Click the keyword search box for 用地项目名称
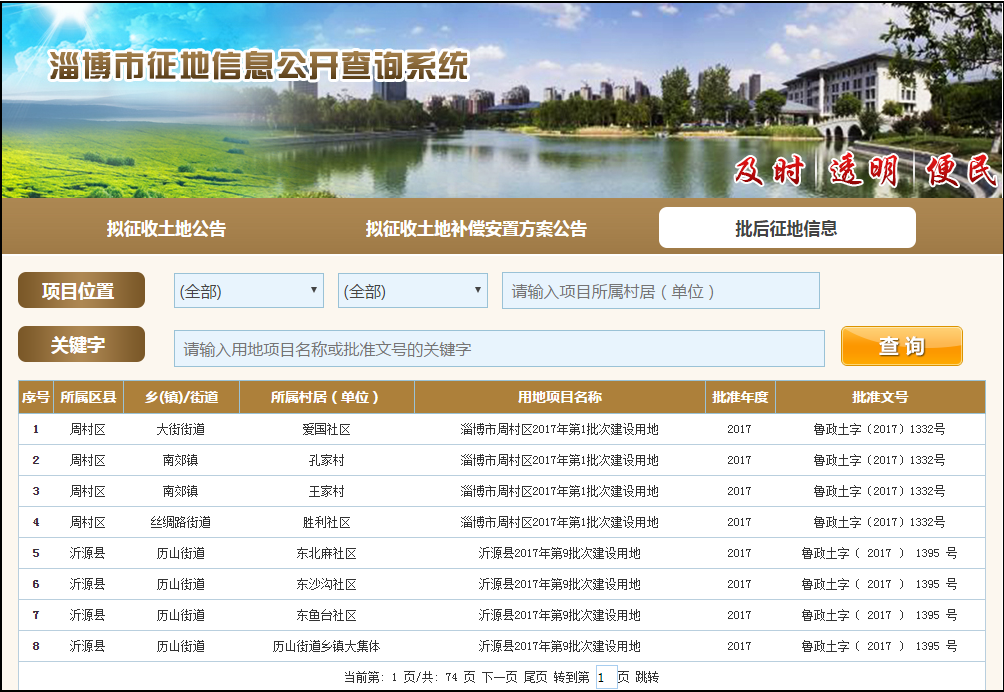This screenshot has height=692, width=1004. point(498,349)
